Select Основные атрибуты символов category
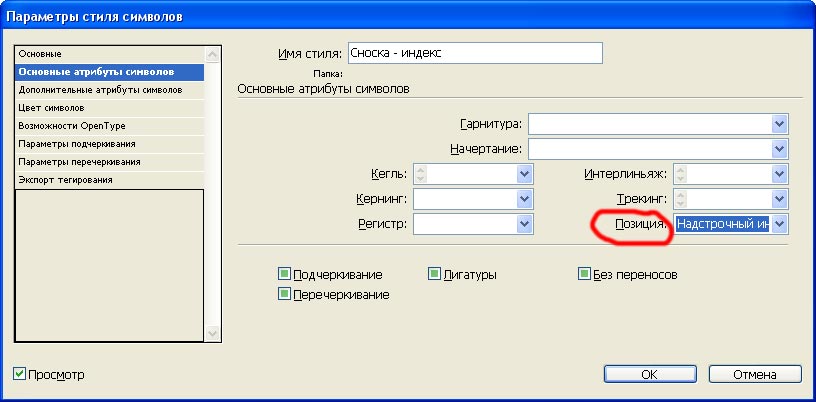This screenshot has height=402, width=816. coord(110,72)
